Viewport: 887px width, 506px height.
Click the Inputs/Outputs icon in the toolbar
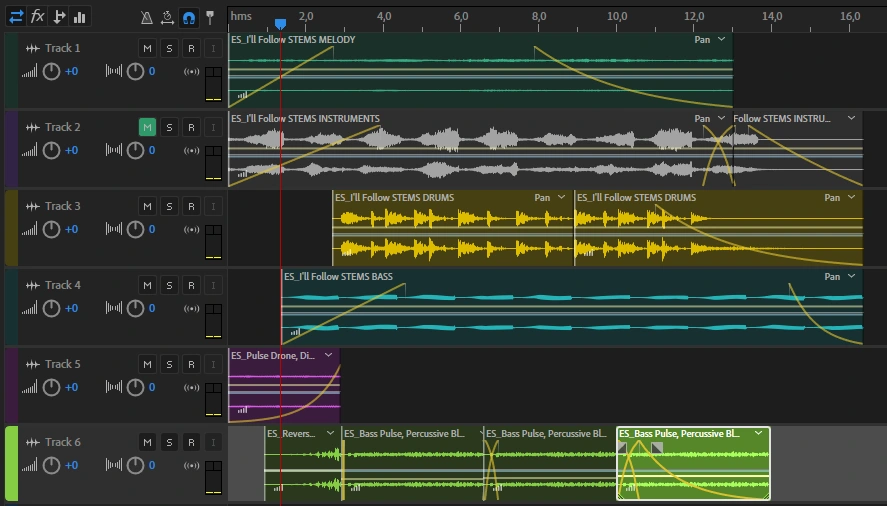(15, 16)
